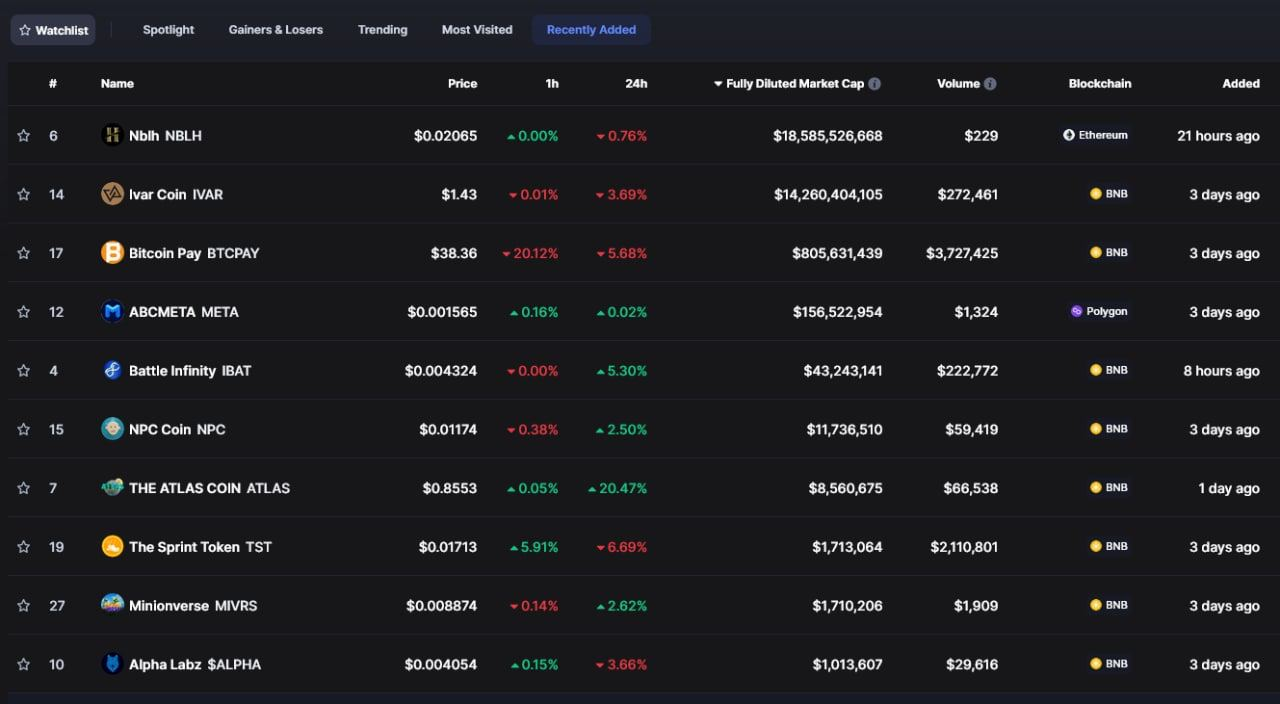Screen dimensions: 1280x704
Task: Click the Battle Infinity logo icon
Action: click(x=112, y=371)
